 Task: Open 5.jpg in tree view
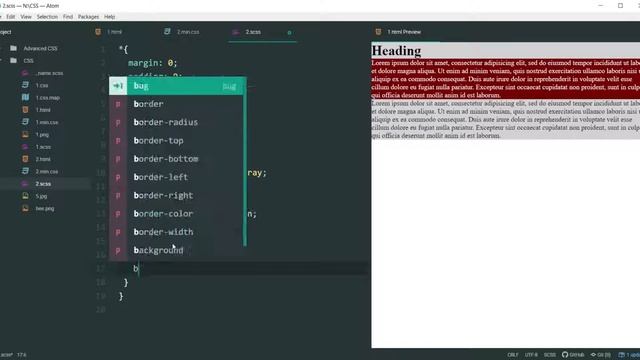point(41,196)
